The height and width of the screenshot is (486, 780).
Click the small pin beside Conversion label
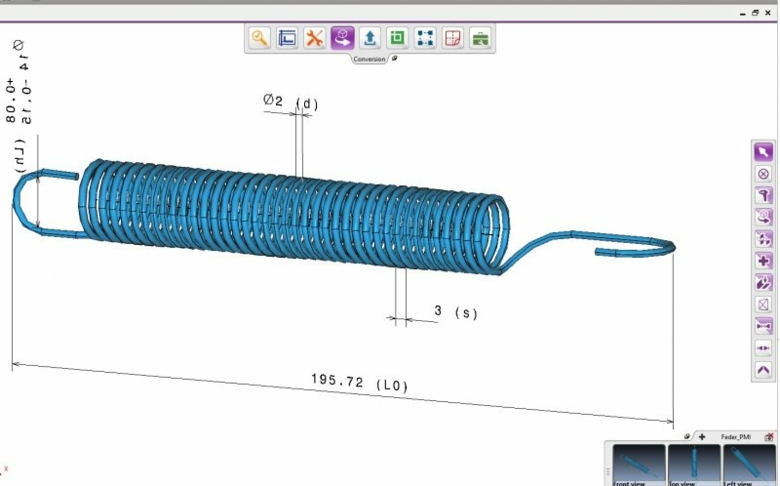point(394,58)
